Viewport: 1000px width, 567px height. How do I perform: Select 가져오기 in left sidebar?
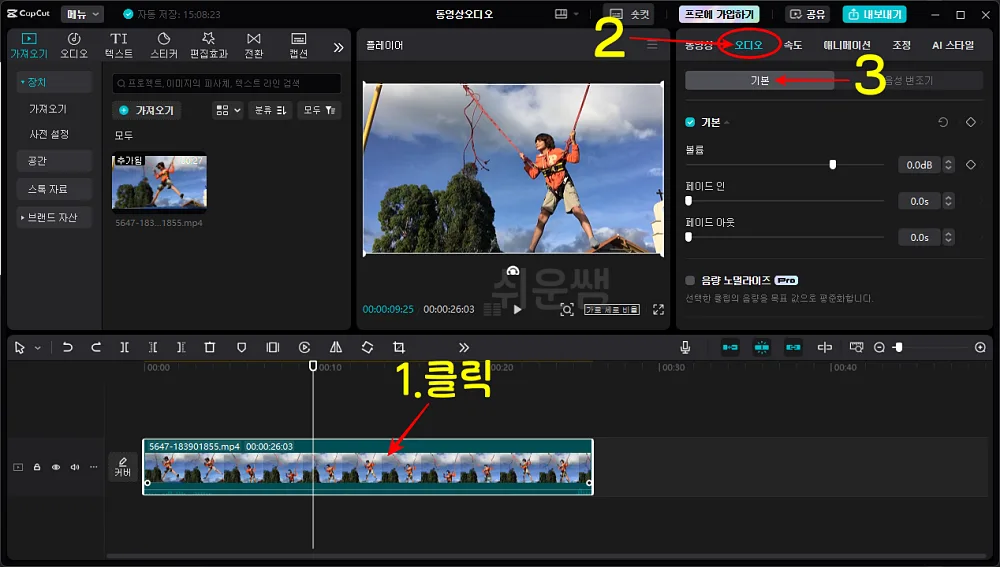pos(48,109)
